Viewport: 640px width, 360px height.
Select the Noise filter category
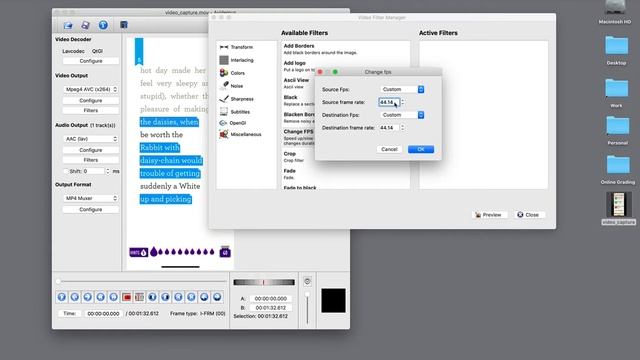231,86
